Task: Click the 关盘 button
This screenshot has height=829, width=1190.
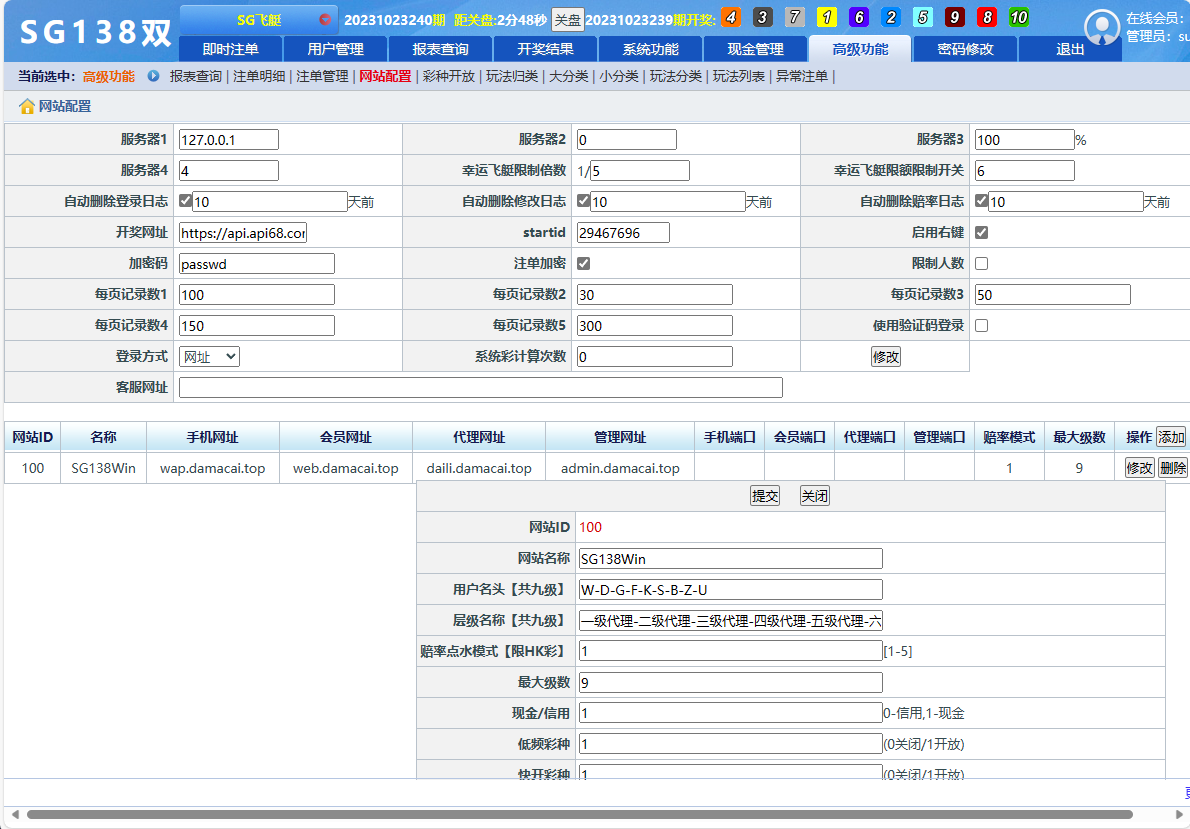Action: (x=568, y=20)
